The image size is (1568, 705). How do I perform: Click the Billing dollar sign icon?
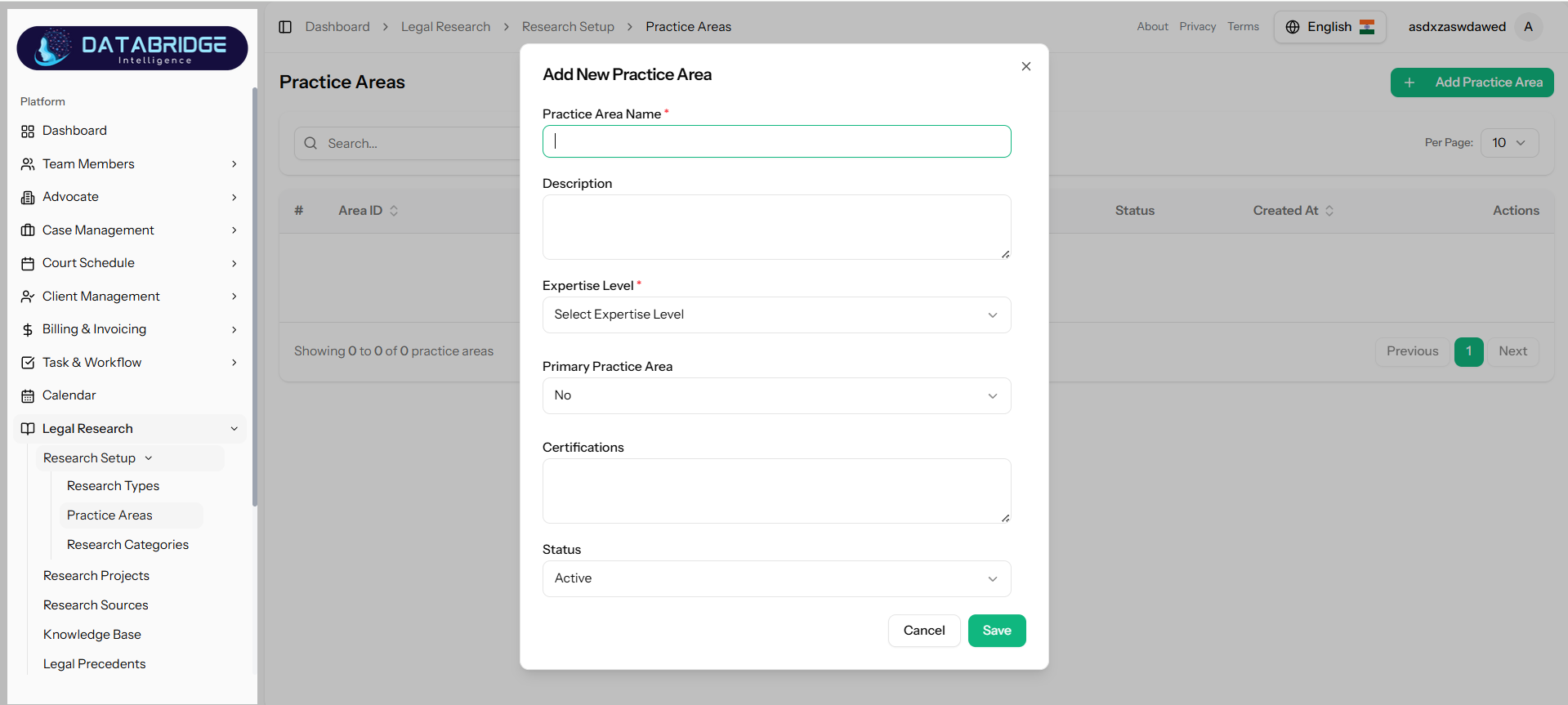(x=28, y=329)
